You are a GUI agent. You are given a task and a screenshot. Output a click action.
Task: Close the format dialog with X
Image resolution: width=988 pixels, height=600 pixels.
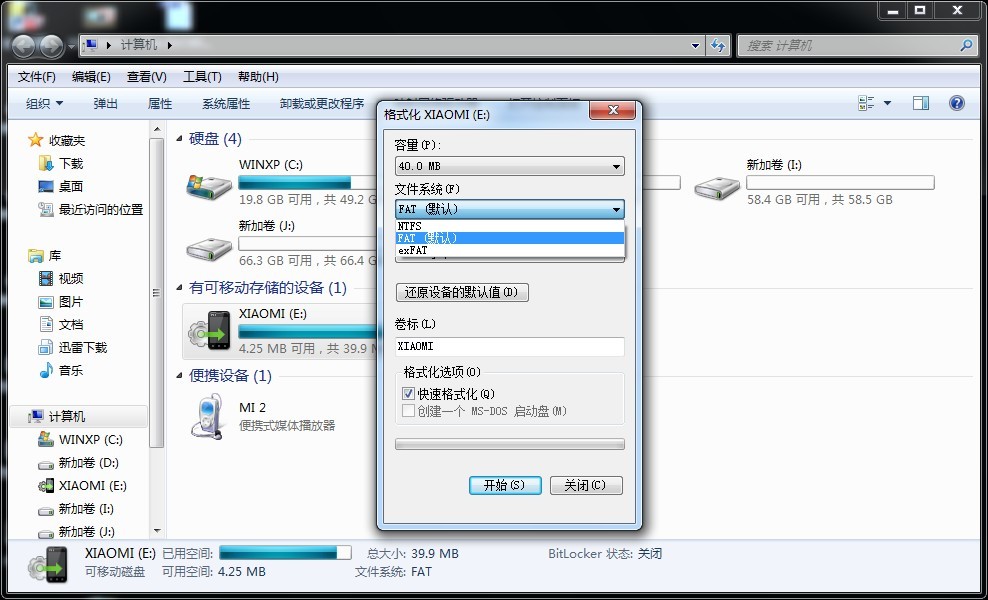point(612,110)
